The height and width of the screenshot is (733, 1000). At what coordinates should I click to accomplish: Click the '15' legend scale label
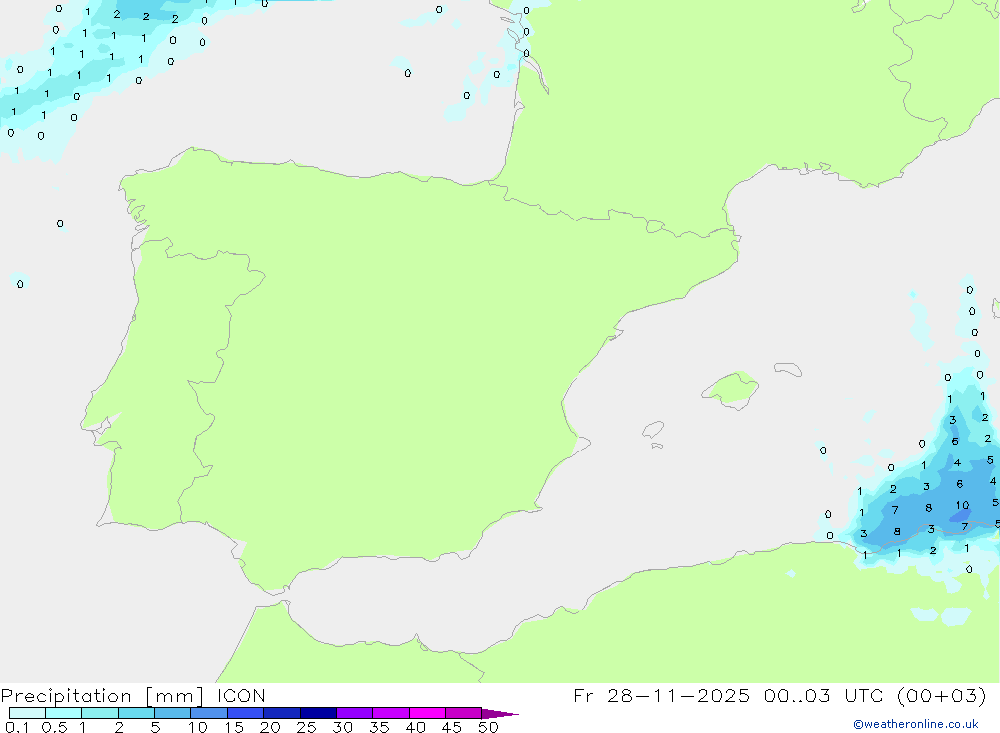(234, 727)
